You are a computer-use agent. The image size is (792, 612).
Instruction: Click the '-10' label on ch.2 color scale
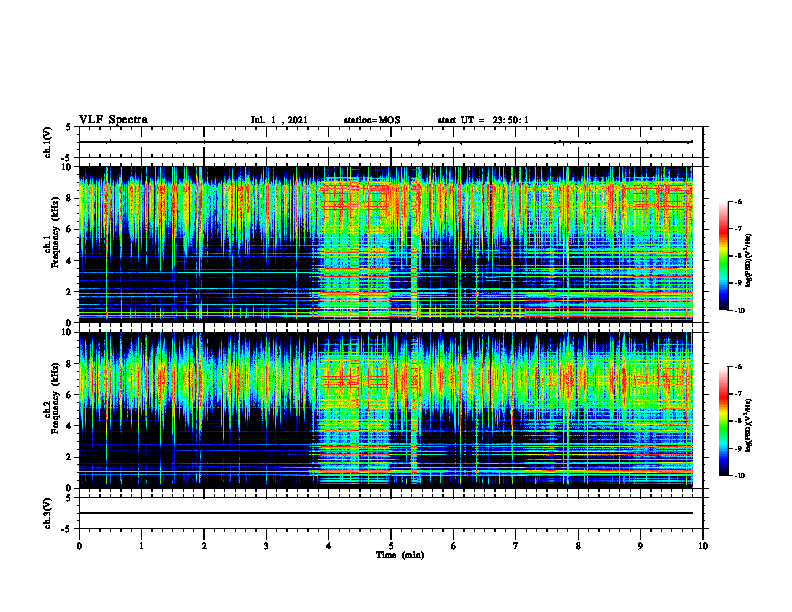click(x=739, y=475)
